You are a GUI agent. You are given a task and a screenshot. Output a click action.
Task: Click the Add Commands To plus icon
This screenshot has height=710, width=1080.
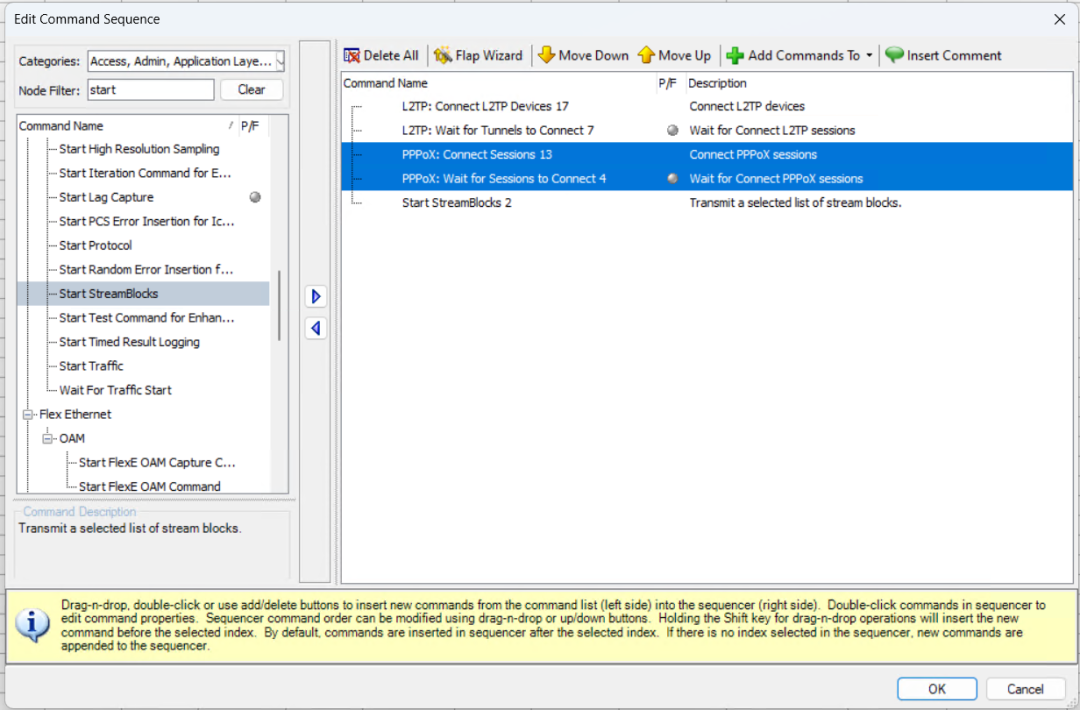[735, 56]
